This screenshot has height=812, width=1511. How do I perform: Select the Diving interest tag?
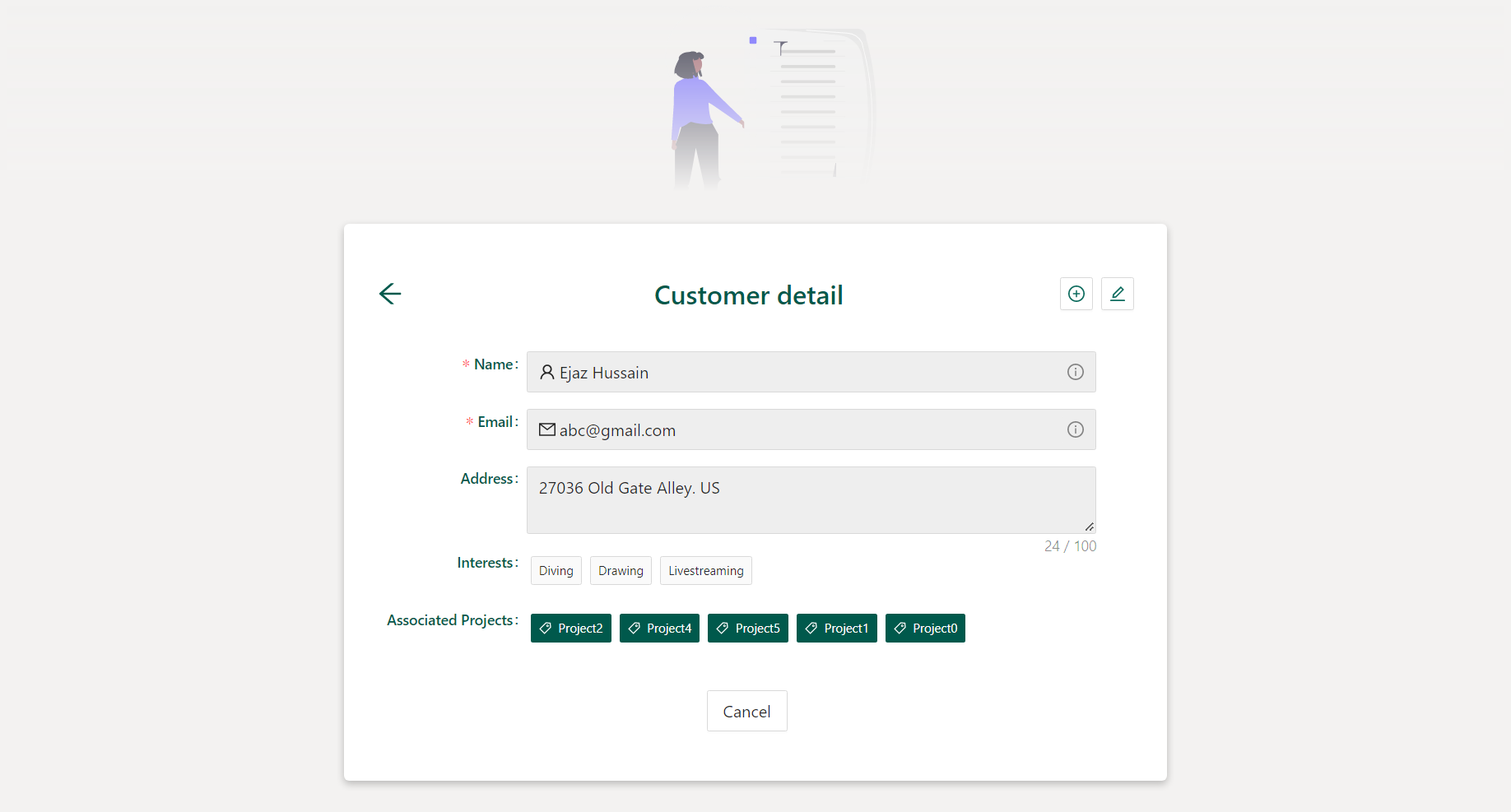coord(556,571)
